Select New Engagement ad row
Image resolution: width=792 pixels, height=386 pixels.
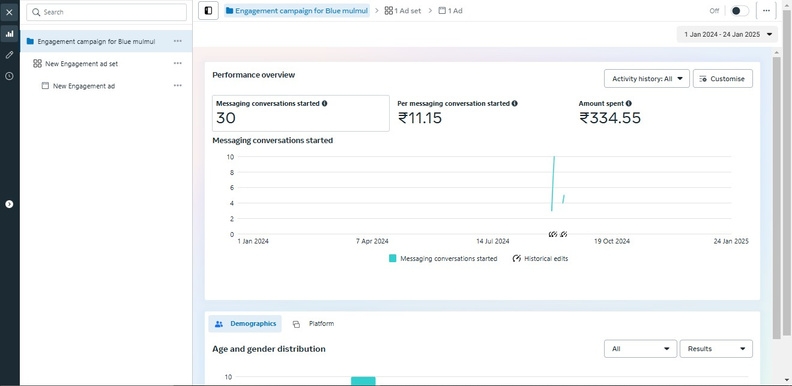click(106, 86)
